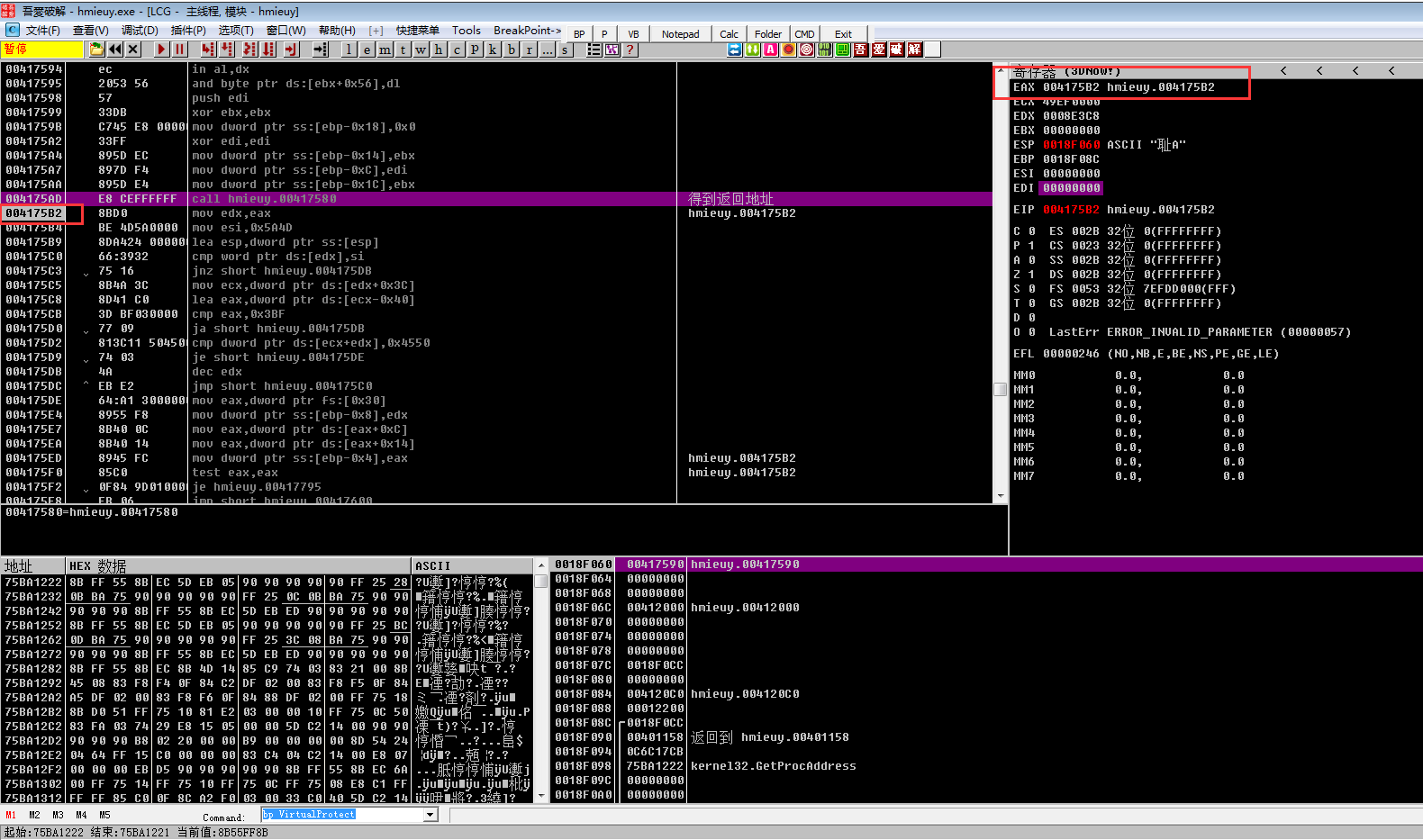Click the VB button
The image size is (1423, 840).
[633, 34]
